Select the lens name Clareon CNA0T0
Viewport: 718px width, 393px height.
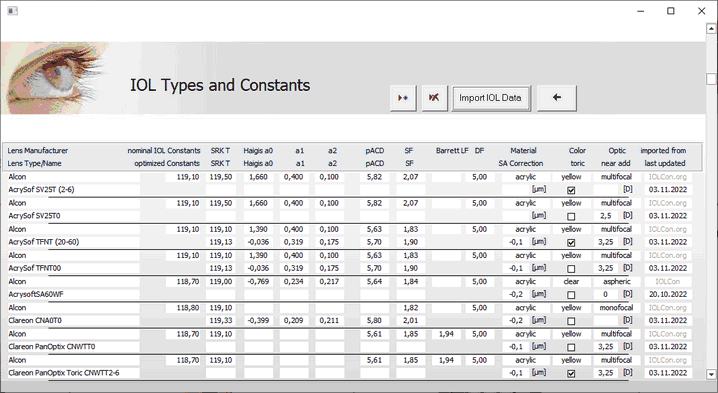pos(74,321)
